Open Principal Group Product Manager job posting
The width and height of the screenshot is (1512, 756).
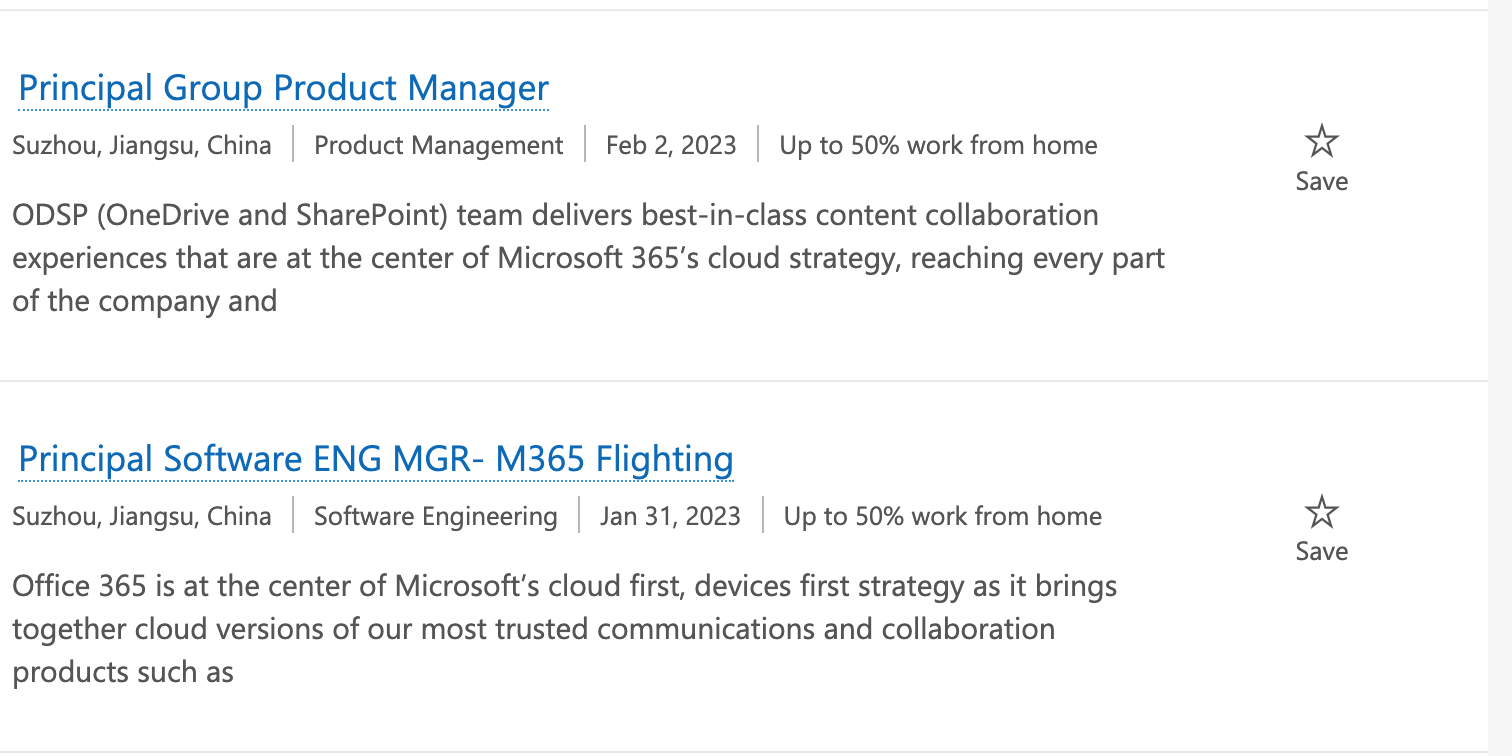[284, 88]
